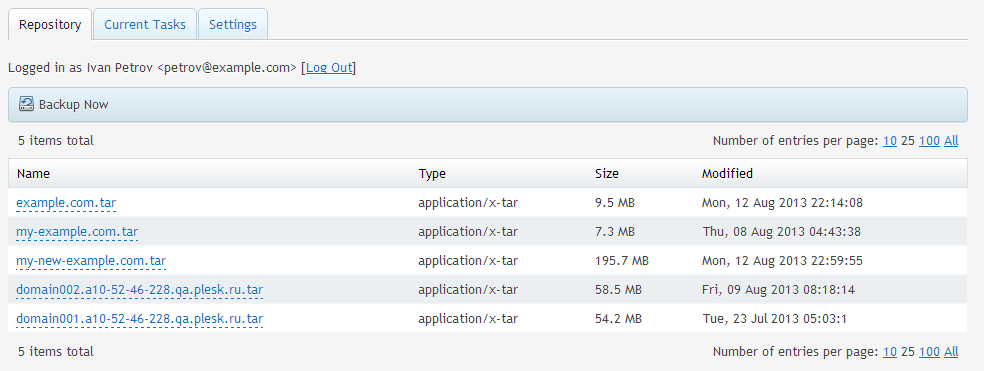
Task: Click the Backup Now disk icon
Action: [x=26, y=104]
